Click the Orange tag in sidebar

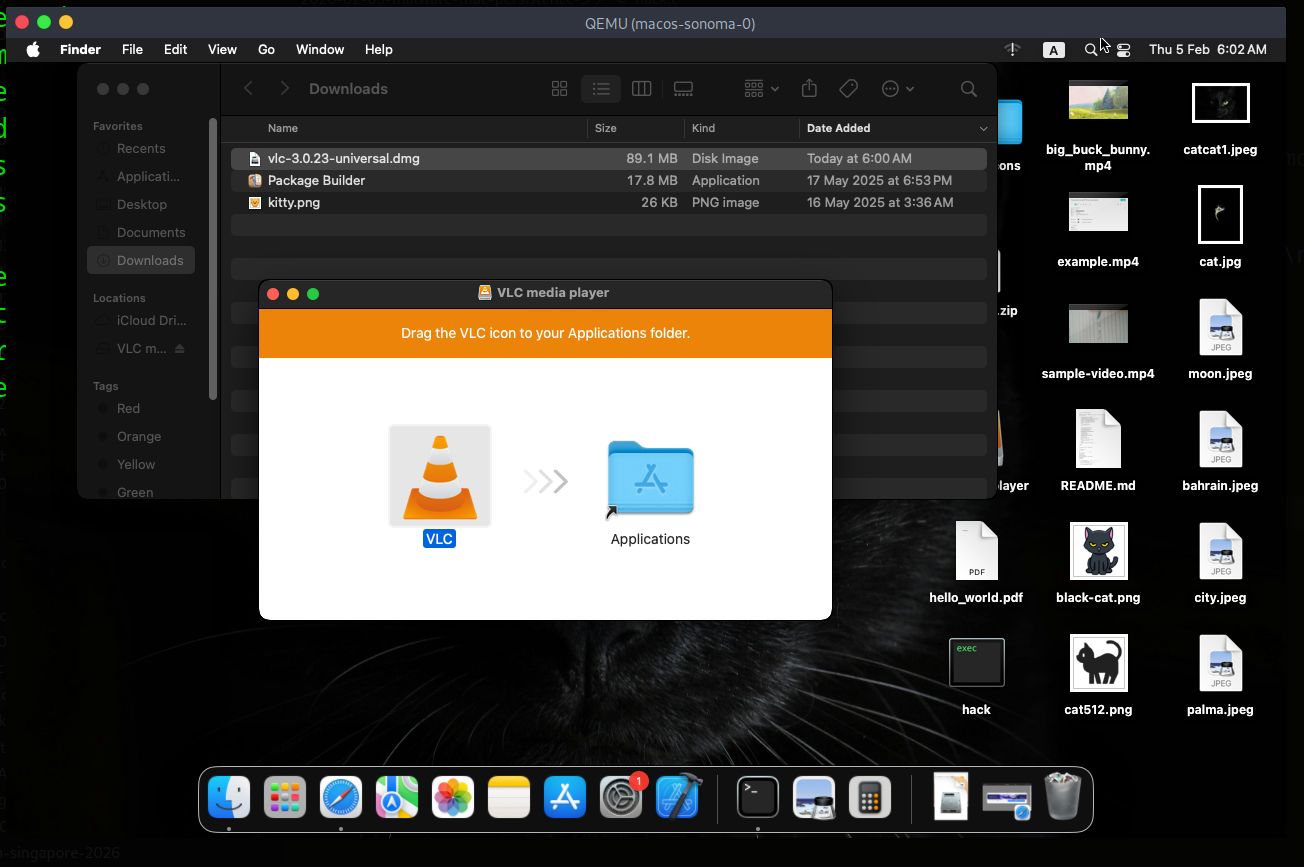coord(139,436)
